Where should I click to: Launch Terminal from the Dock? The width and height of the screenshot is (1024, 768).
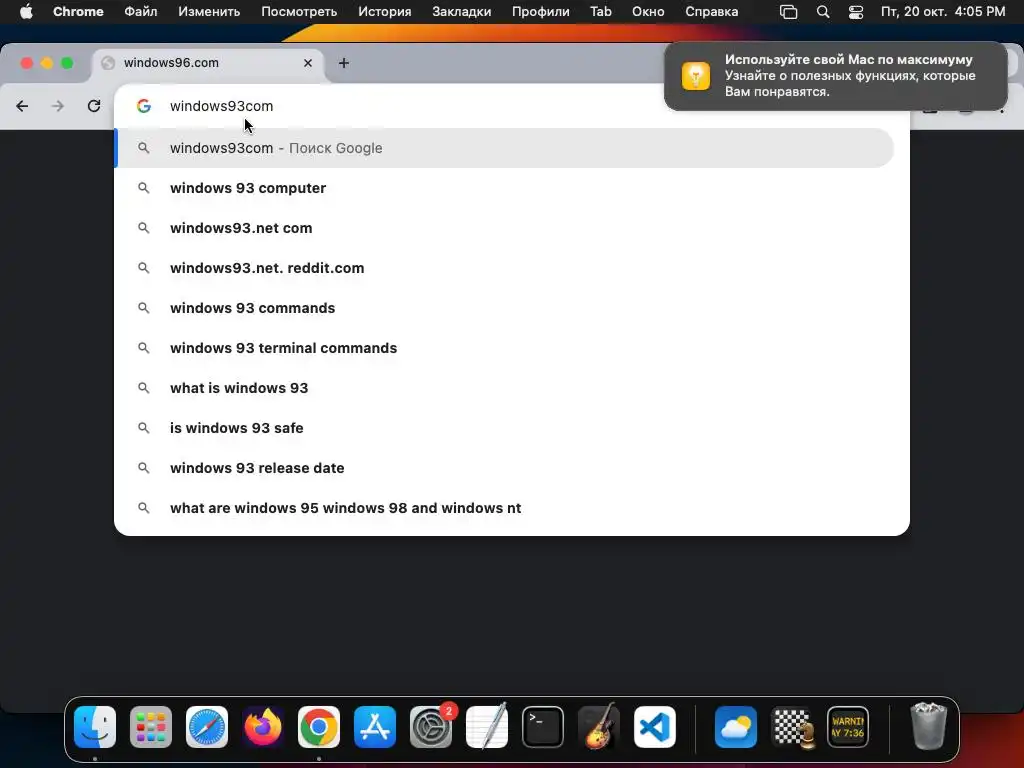[x=543, y=727]
